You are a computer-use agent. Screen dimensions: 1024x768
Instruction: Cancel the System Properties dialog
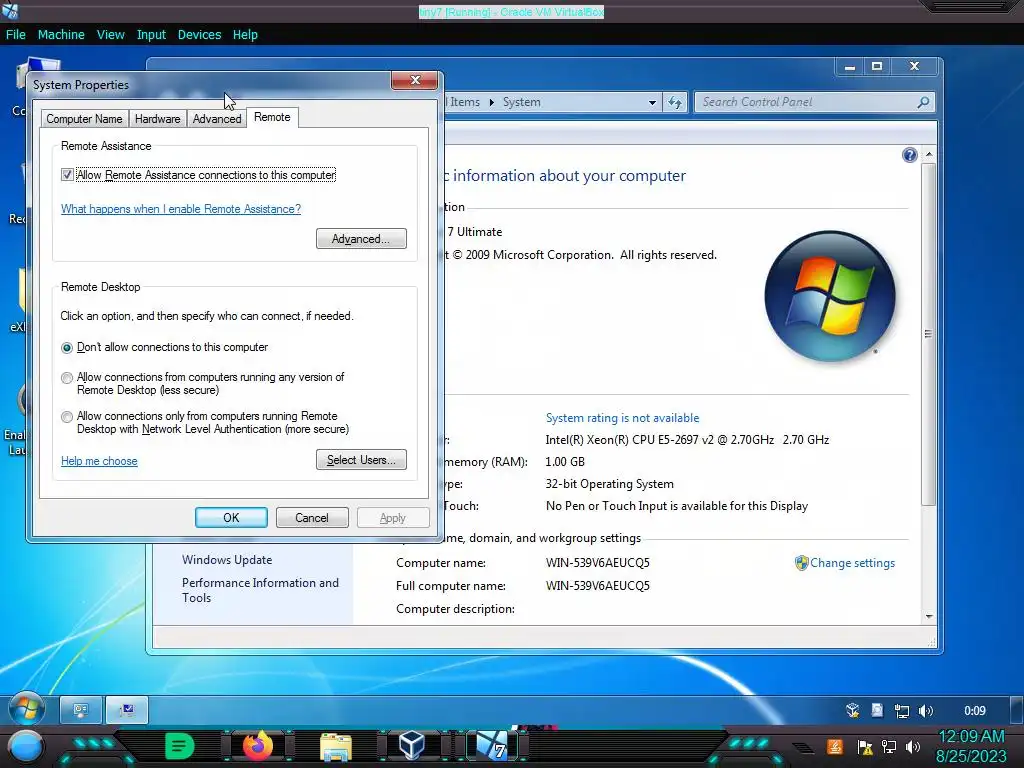click(312, 518)
